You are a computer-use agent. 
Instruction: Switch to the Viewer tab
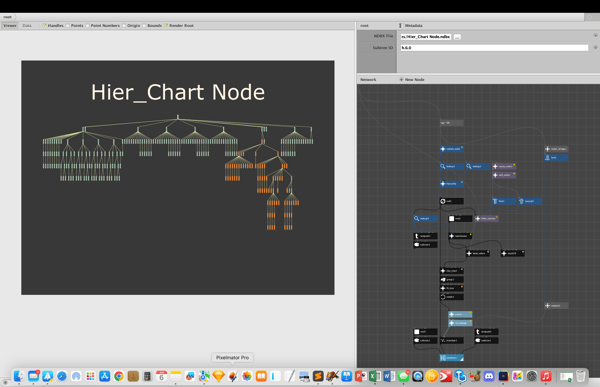[10, 26]
